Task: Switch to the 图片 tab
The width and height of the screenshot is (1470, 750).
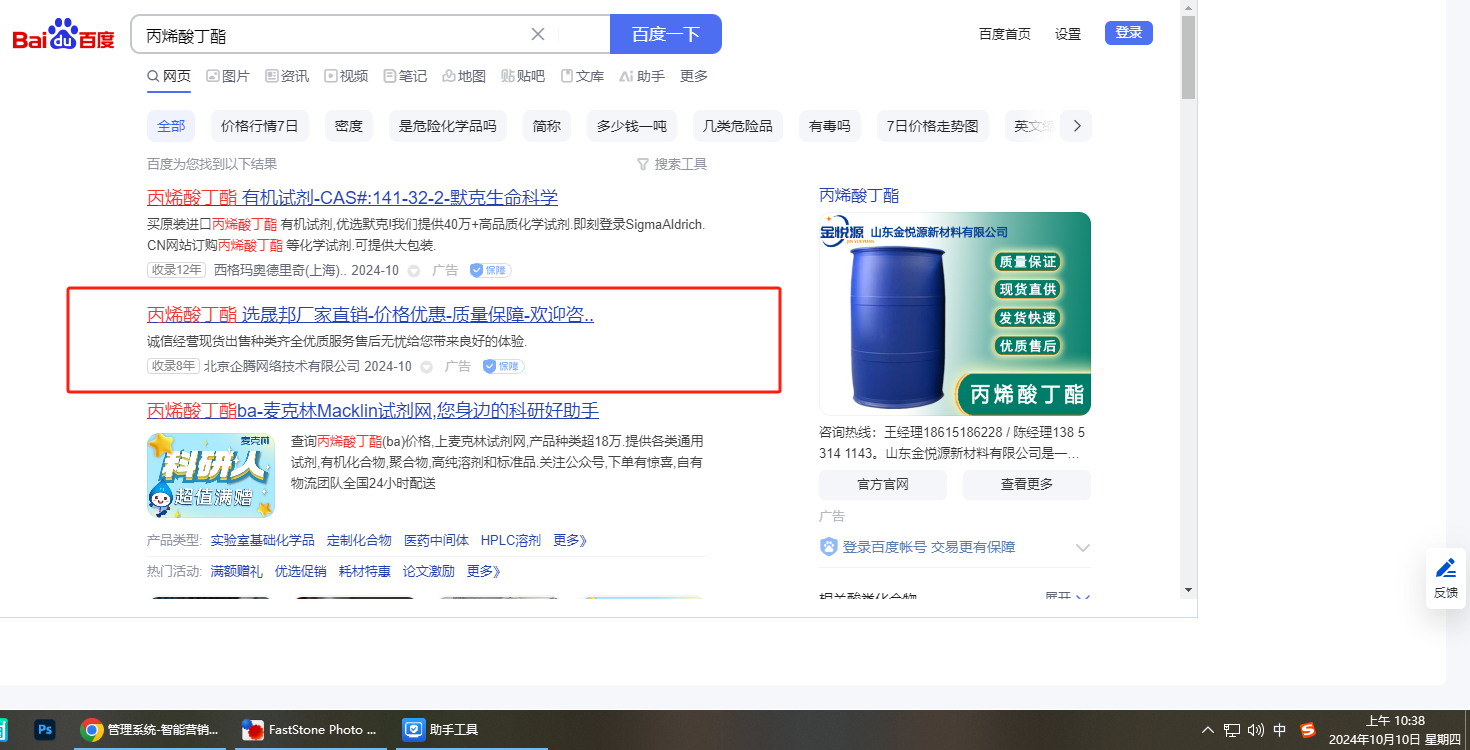Action: [228, 76]
